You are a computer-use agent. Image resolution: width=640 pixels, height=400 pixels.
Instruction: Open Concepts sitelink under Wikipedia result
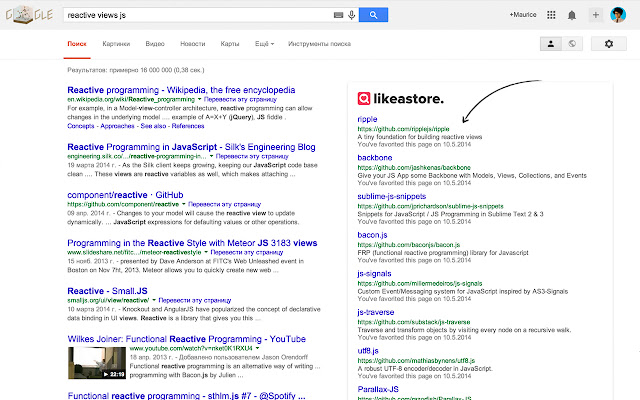pyautogui.click(x=81, y=126)
